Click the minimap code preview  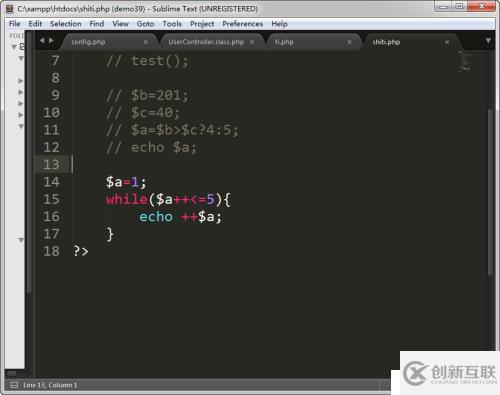pos(464,61)
